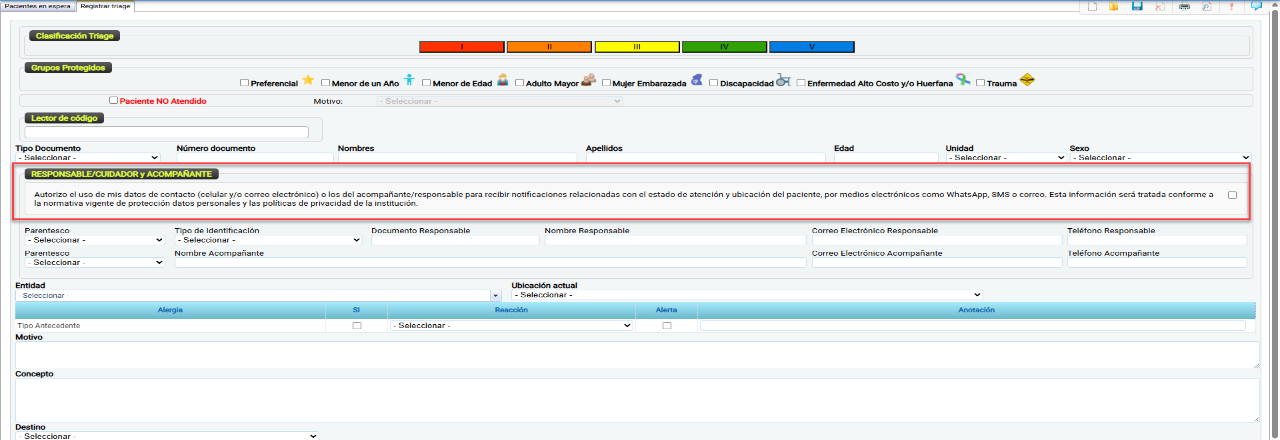
Task: Click the Lector de código input field
Action: (x=166, y=132)
